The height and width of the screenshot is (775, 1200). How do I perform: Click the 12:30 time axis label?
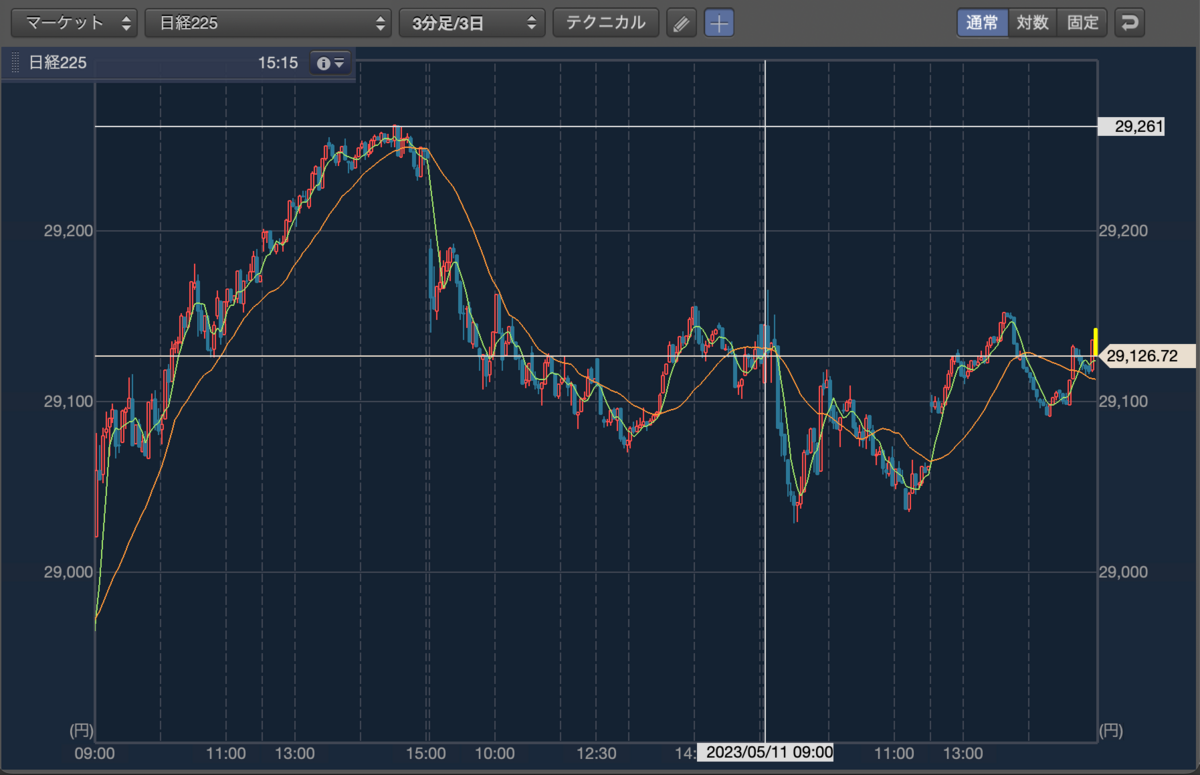(x=596, y=752)
